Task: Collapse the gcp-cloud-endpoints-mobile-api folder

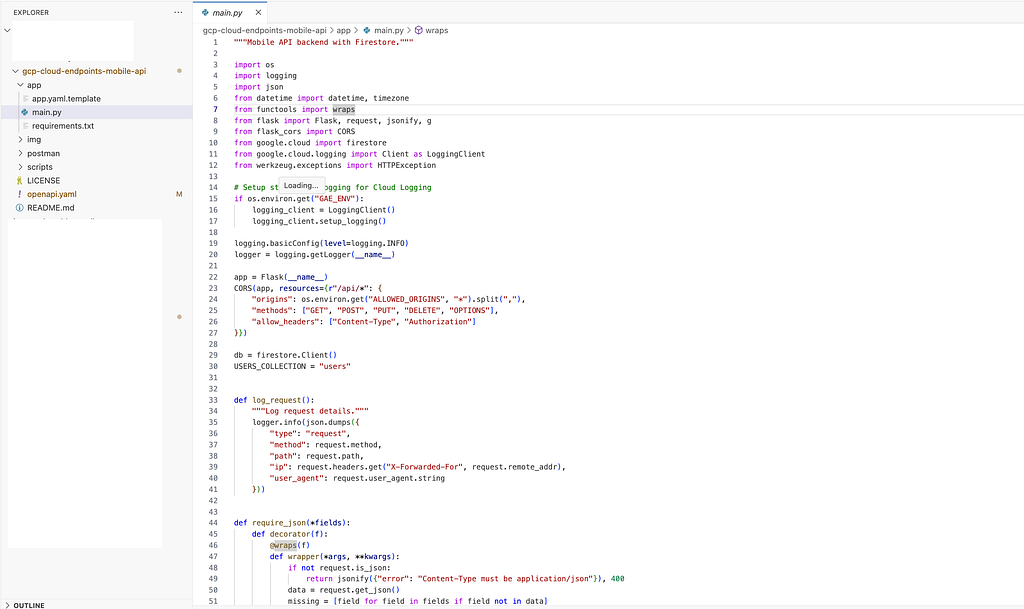Action: (16, 71)
